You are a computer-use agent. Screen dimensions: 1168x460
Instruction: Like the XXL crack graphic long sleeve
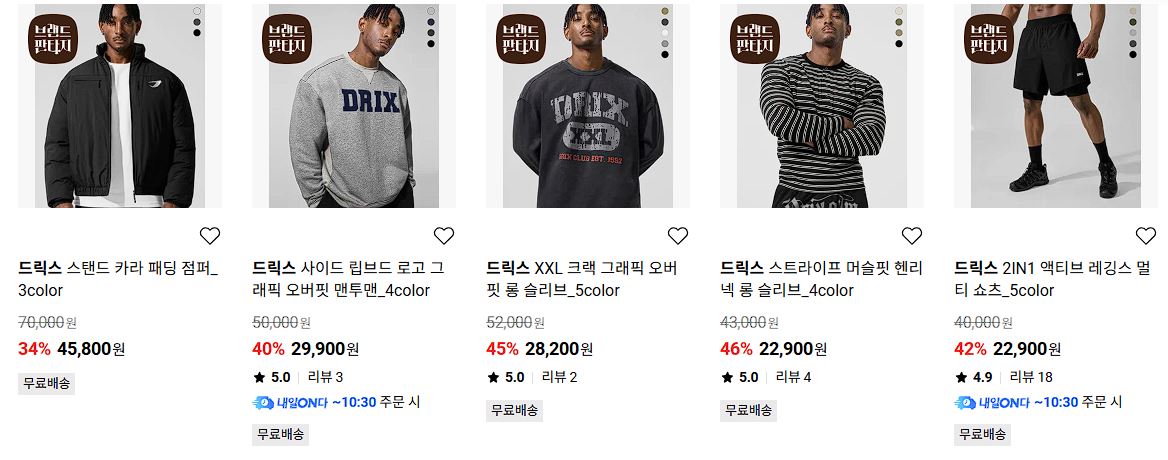(678, 236)
